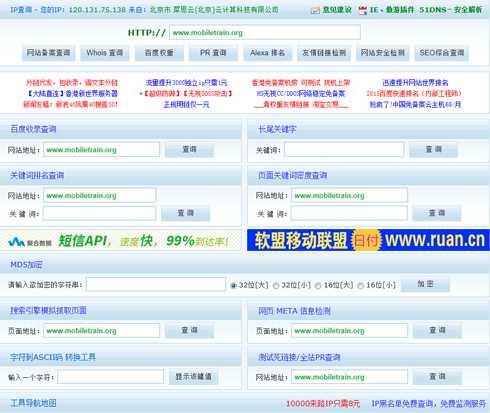
Task: Open the 工具导航地图 link
Action: coord(33,403)
